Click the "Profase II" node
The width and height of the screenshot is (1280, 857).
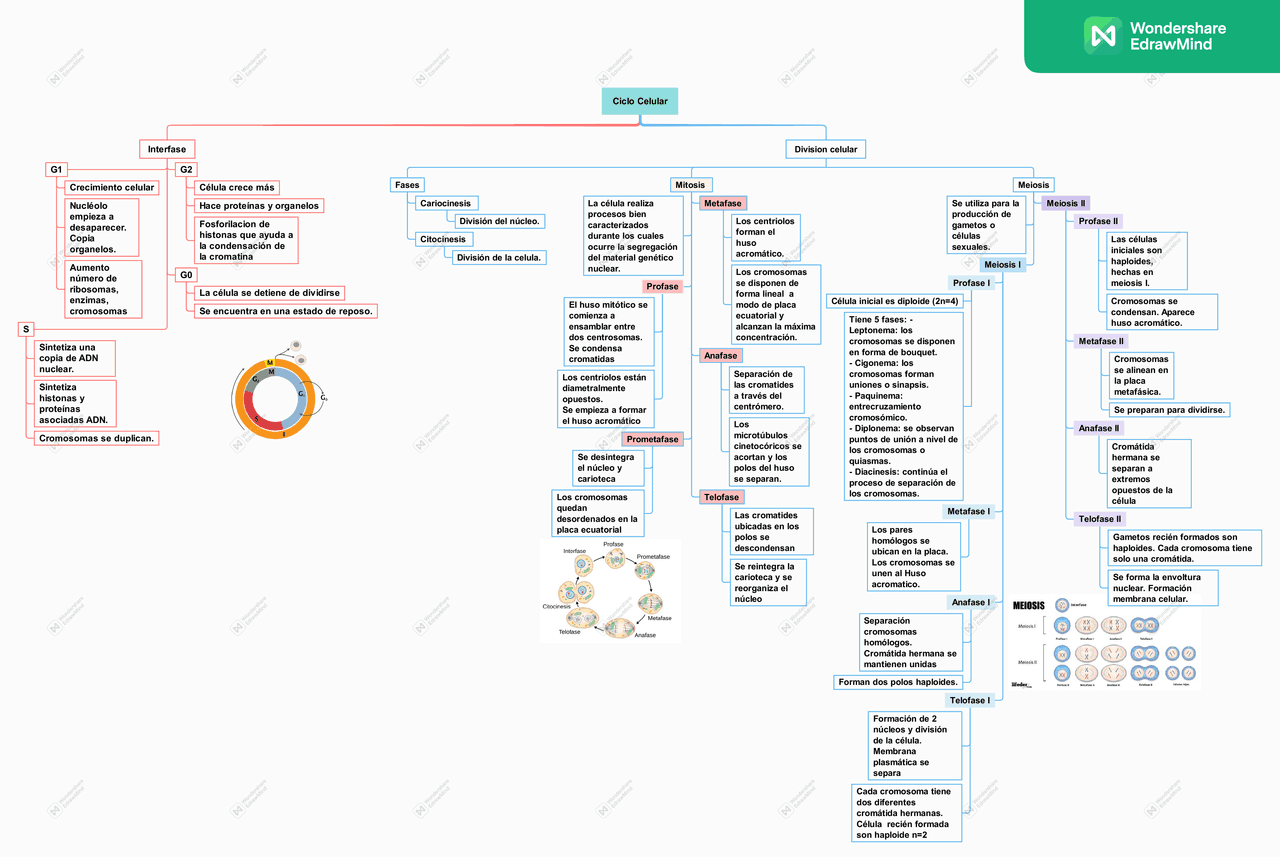click(1099, 221)
